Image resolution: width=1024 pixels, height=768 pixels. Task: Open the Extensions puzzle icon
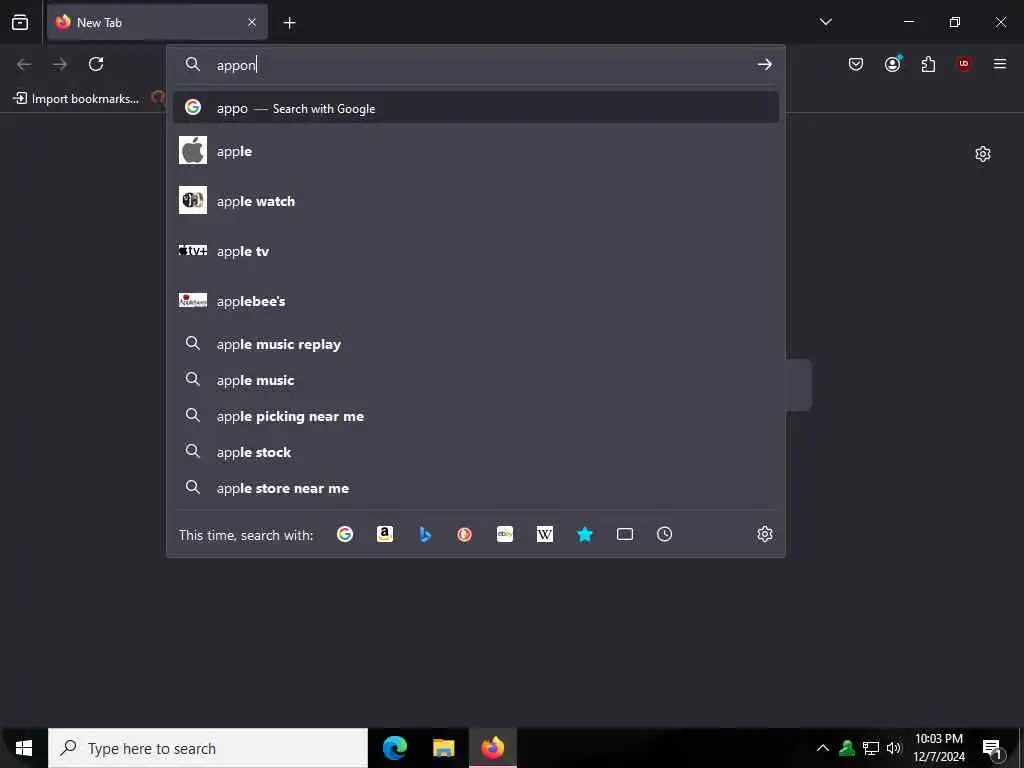pyautogui.click(x=928, y=64)
